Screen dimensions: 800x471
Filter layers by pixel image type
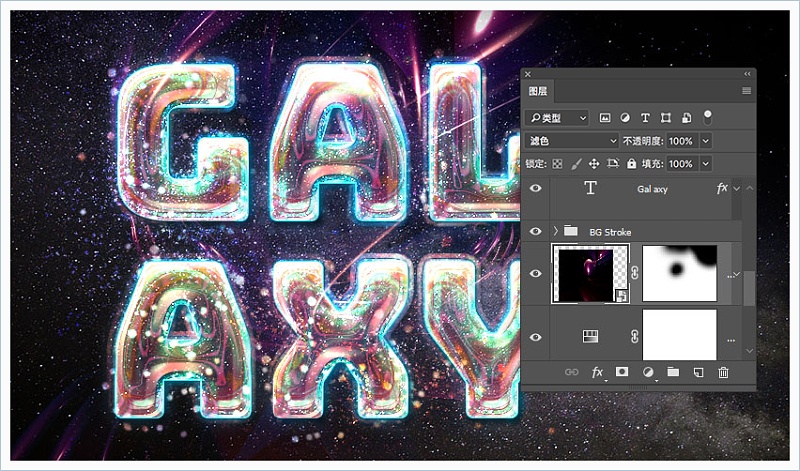[x=605, y=118]
